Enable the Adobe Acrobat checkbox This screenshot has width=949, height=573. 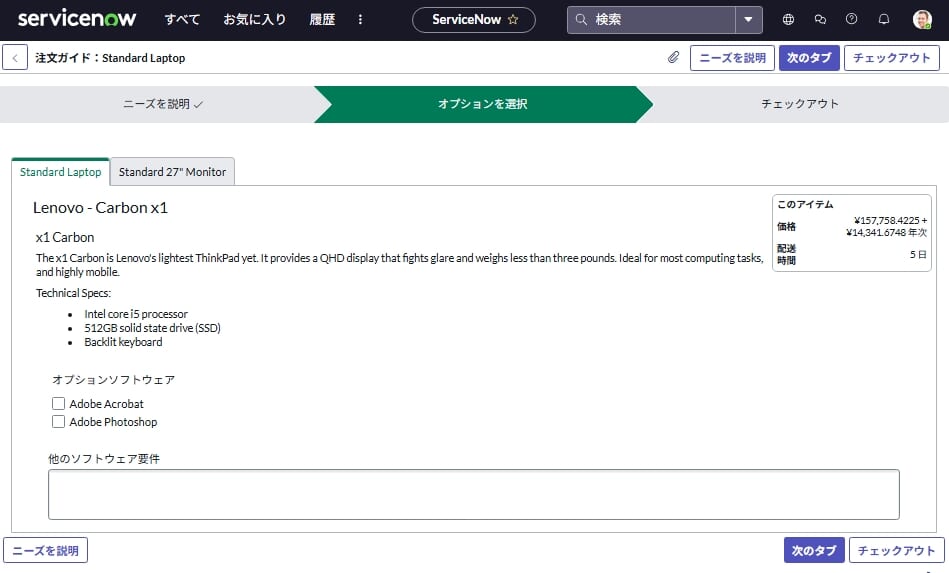[58, 404]
